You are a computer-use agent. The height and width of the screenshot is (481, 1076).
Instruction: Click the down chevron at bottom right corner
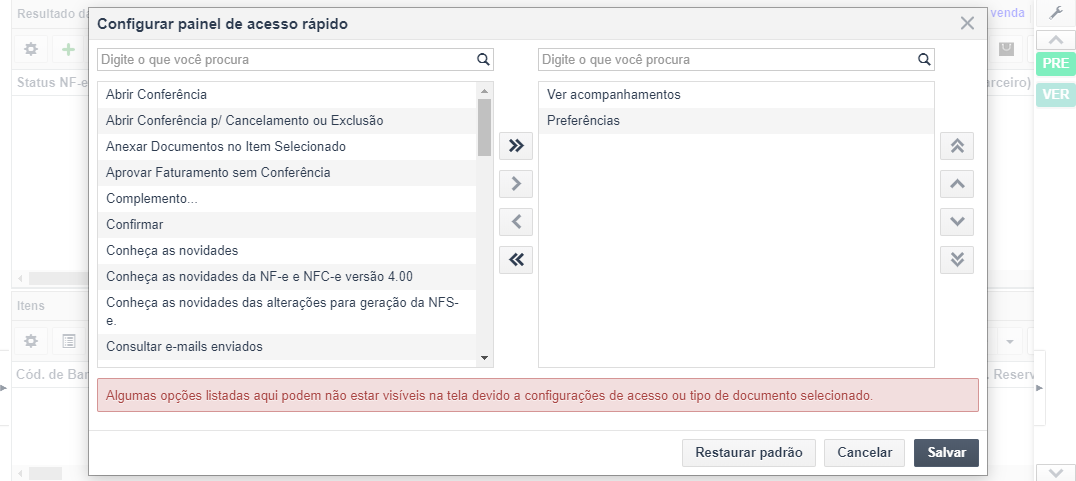[1055, 472]
